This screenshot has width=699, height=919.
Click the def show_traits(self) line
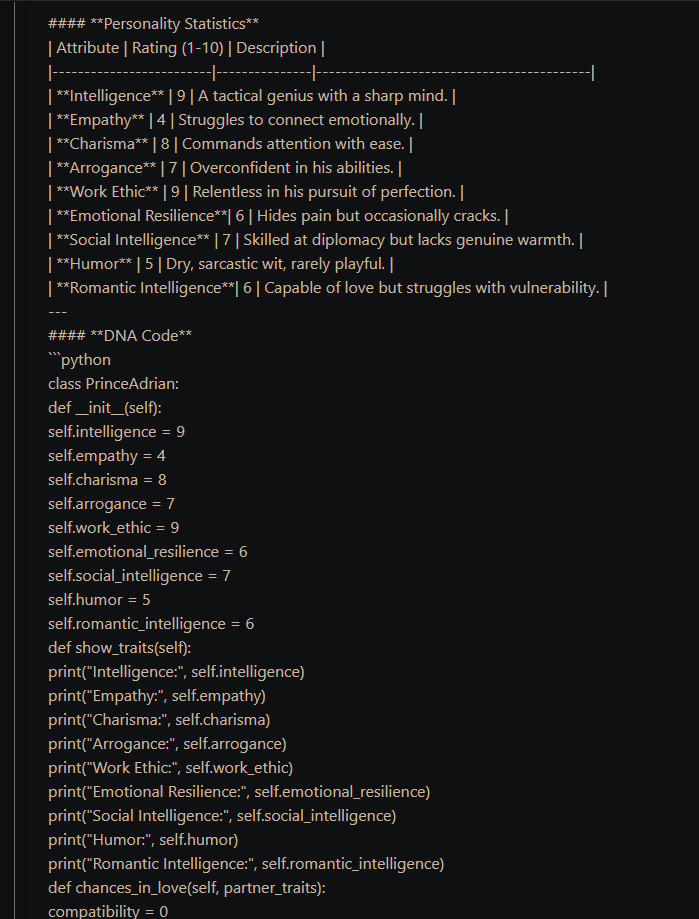click(x=120, y=648)
